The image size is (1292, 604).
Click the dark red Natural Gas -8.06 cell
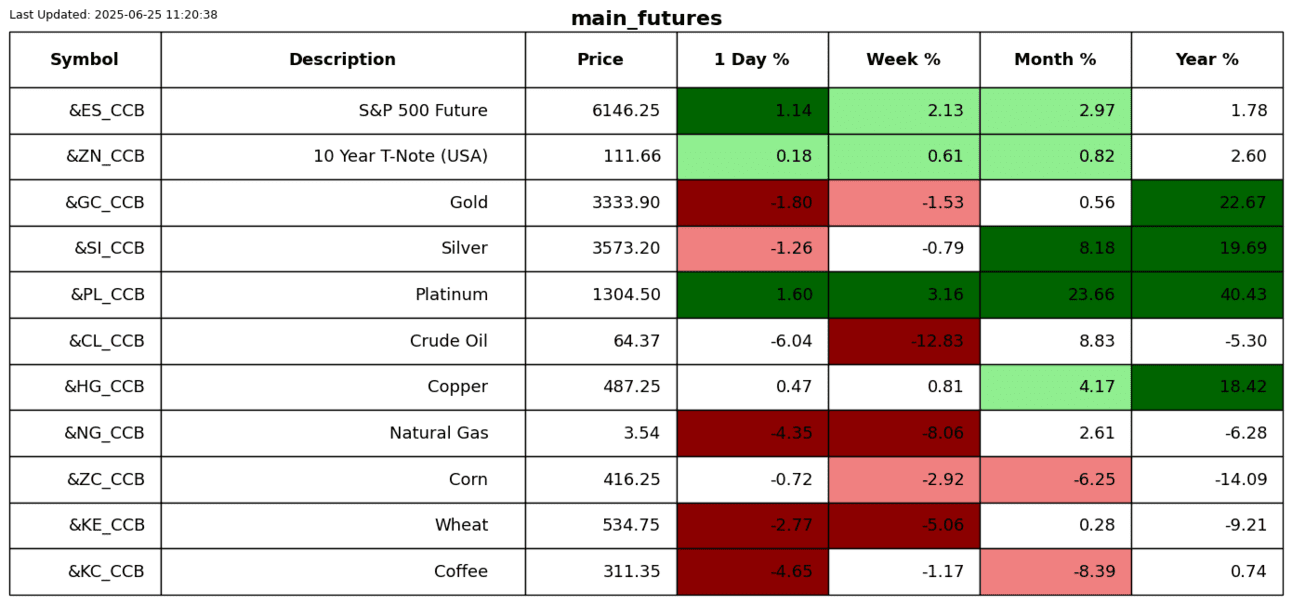tap(903, 433)
